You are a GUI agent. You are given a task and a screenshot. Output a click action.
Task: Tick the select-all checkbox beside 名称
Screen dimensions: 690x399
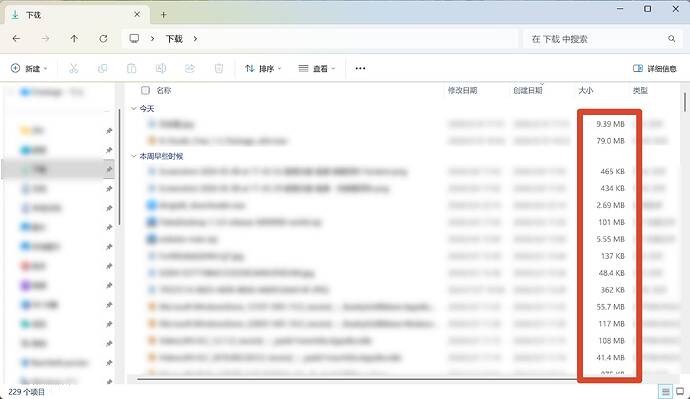pyautogui.click(x=145, y=90)
